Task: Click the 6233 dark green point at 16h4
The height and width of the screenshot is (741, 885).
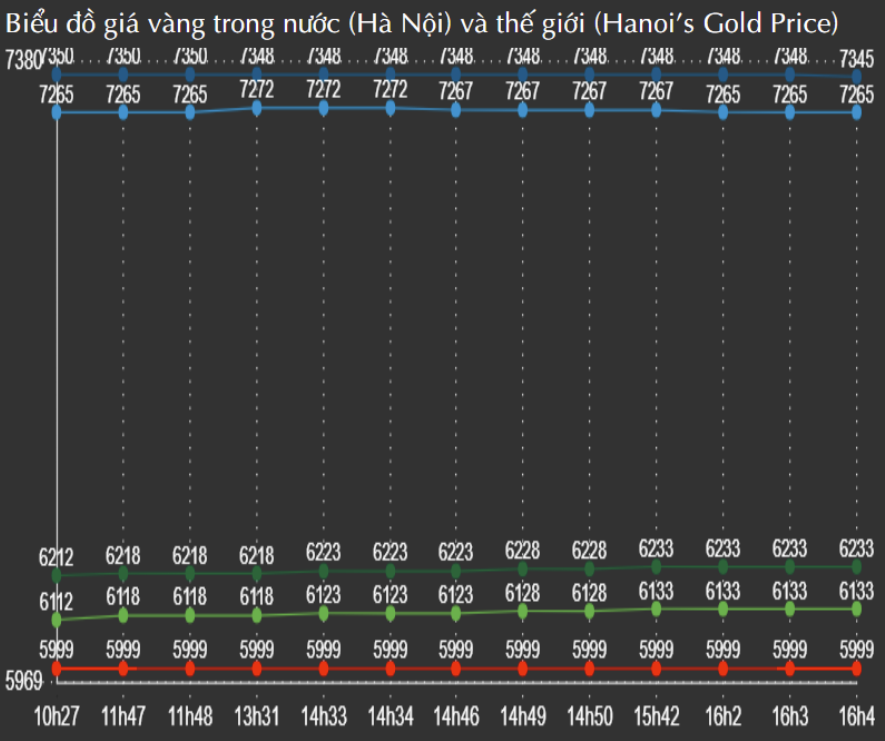Action: pos(857,567)
